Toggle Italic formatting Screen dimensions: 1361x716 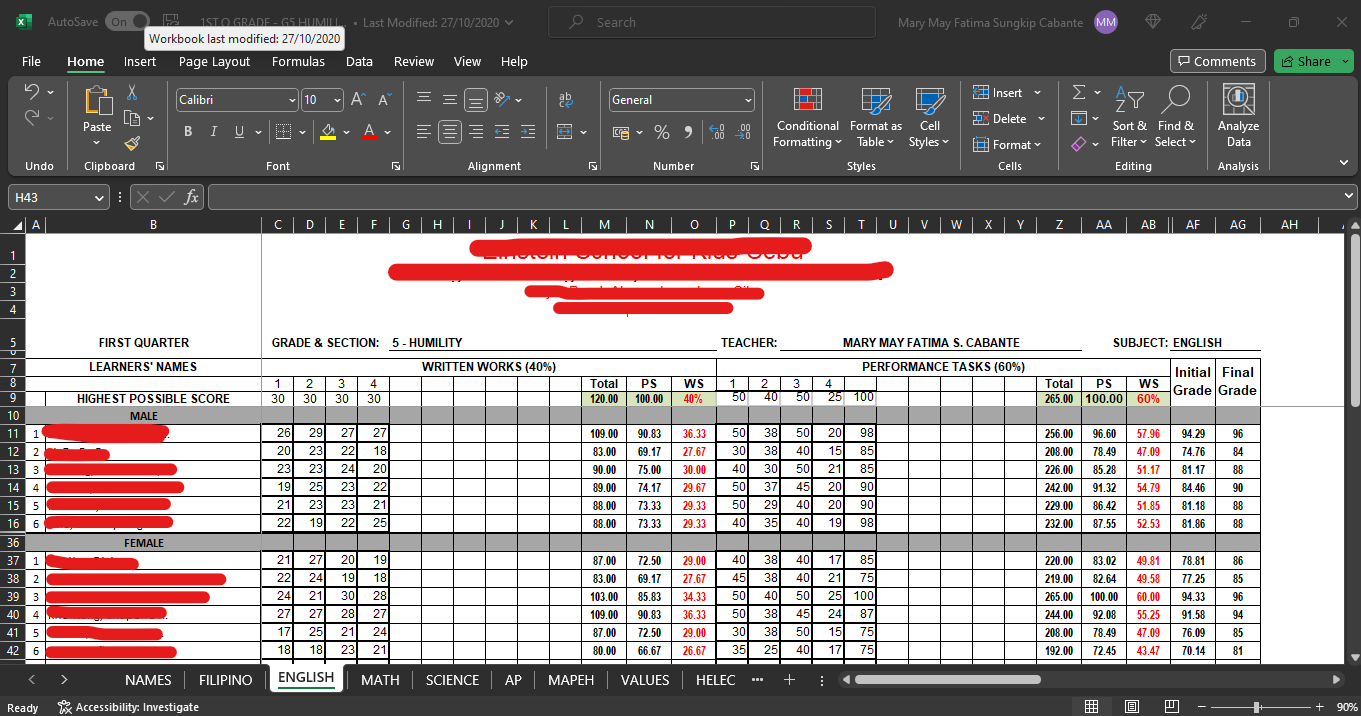[x=213, y=132]
